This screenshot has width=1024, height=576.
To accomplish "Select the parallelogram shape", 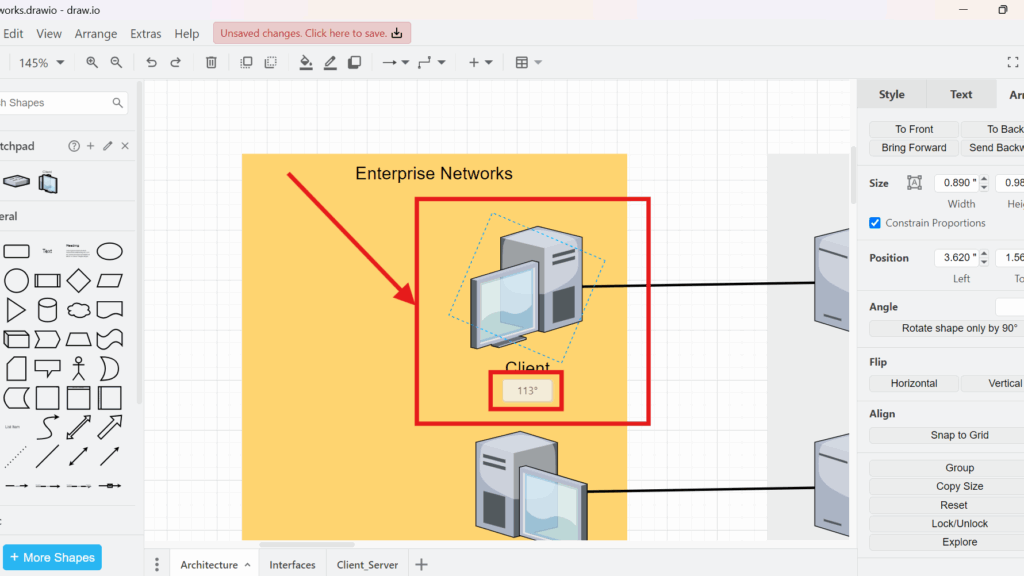I will 110,281.
